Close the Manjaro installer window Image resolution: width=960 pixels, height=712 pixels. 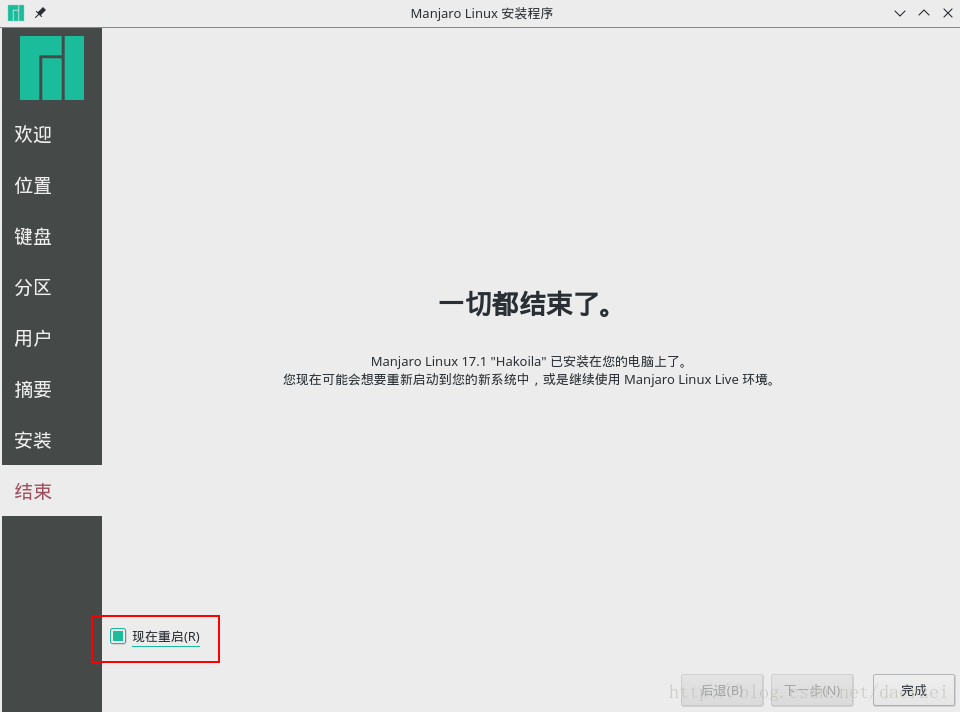tap(948, 13)
